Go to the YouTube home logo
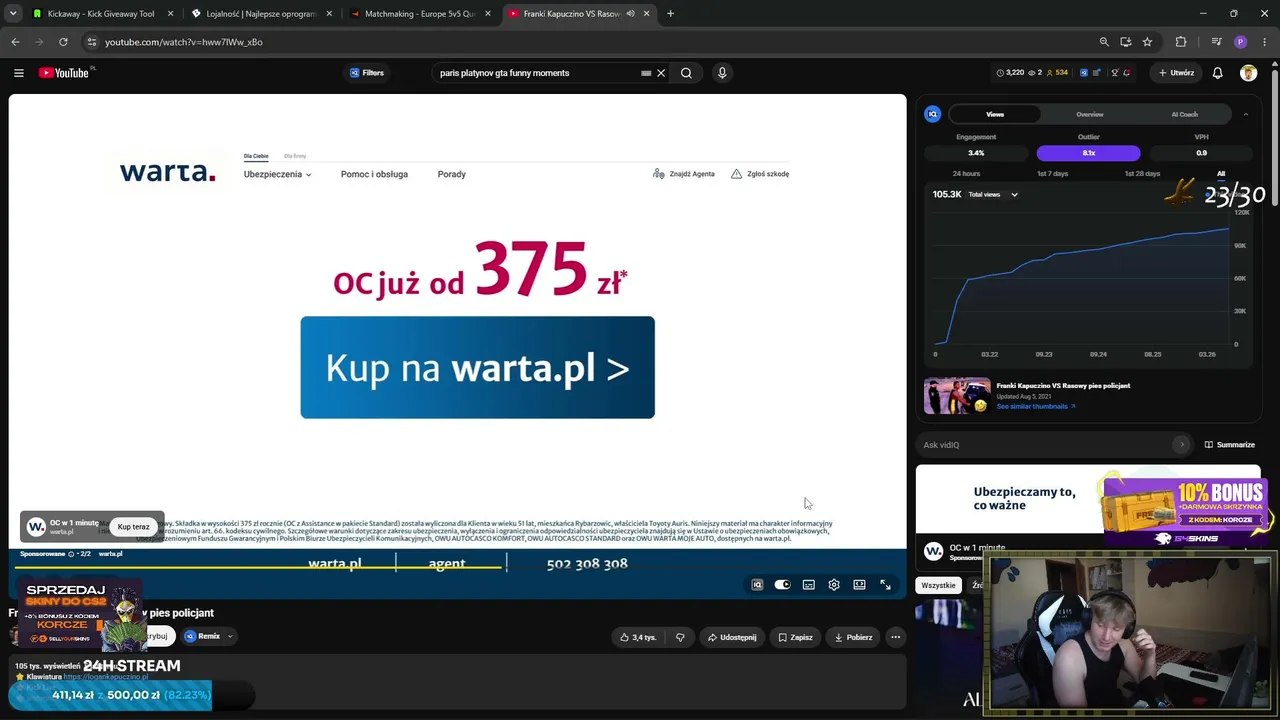Screen dimensions: 1280x720 coord(64,73)
